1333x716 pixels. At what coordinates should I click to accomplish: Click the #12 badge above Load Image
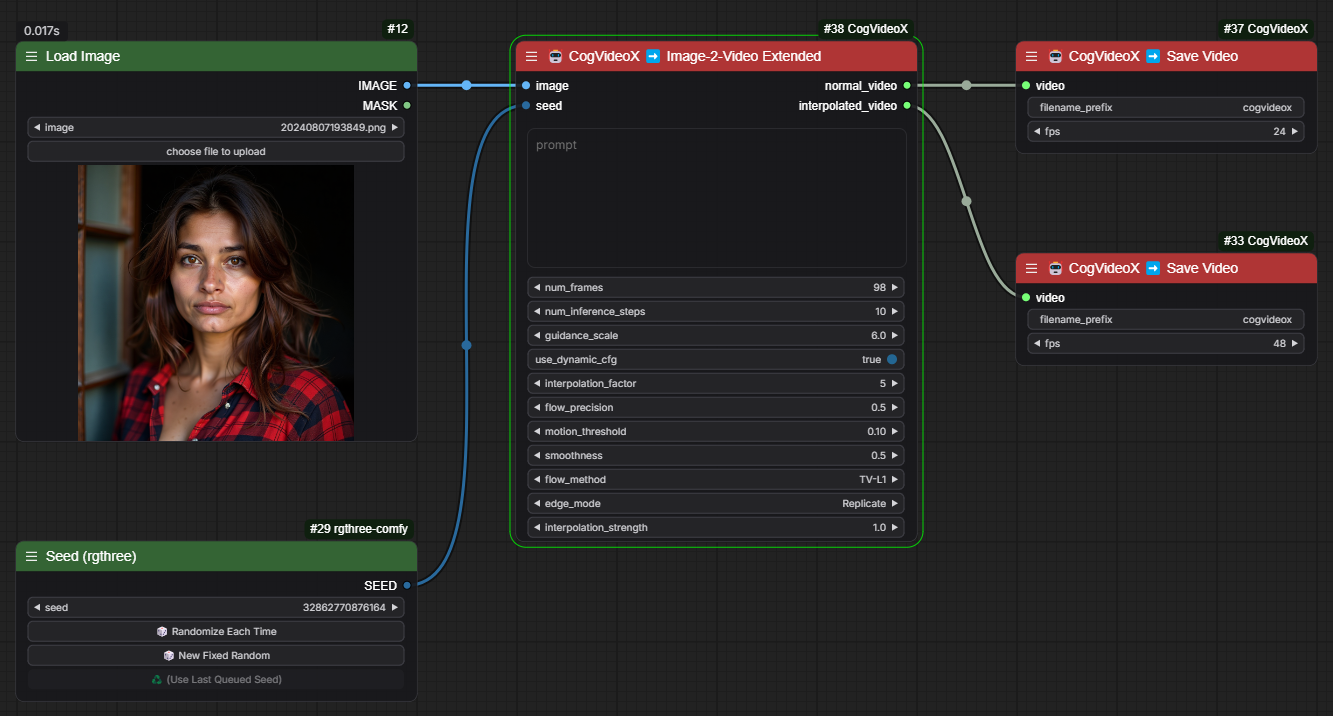tap(399, 29)
